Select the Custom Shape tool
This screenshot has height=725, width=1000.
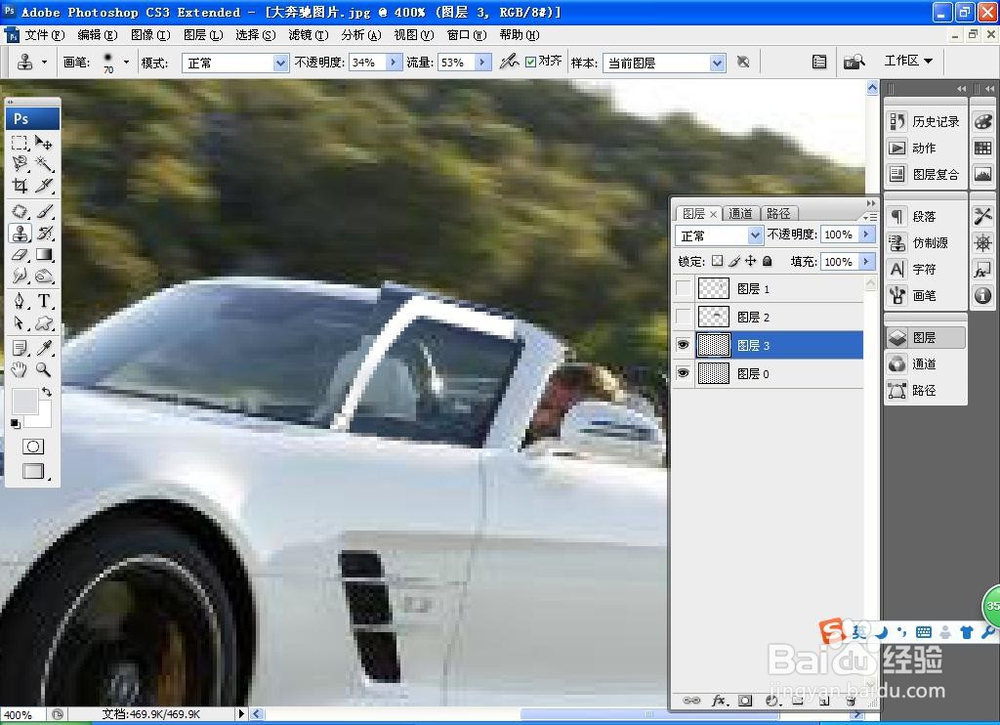pyautogui.click(x=43, y=323)
